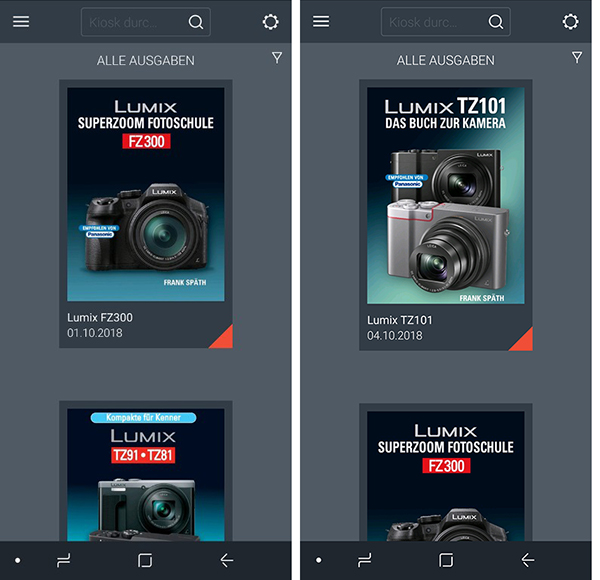Open Lumix FZ300 cover dated 01.10.2018
Image resolution: width=600 pixels, height=580 pixels.
[x=146, y=194]
